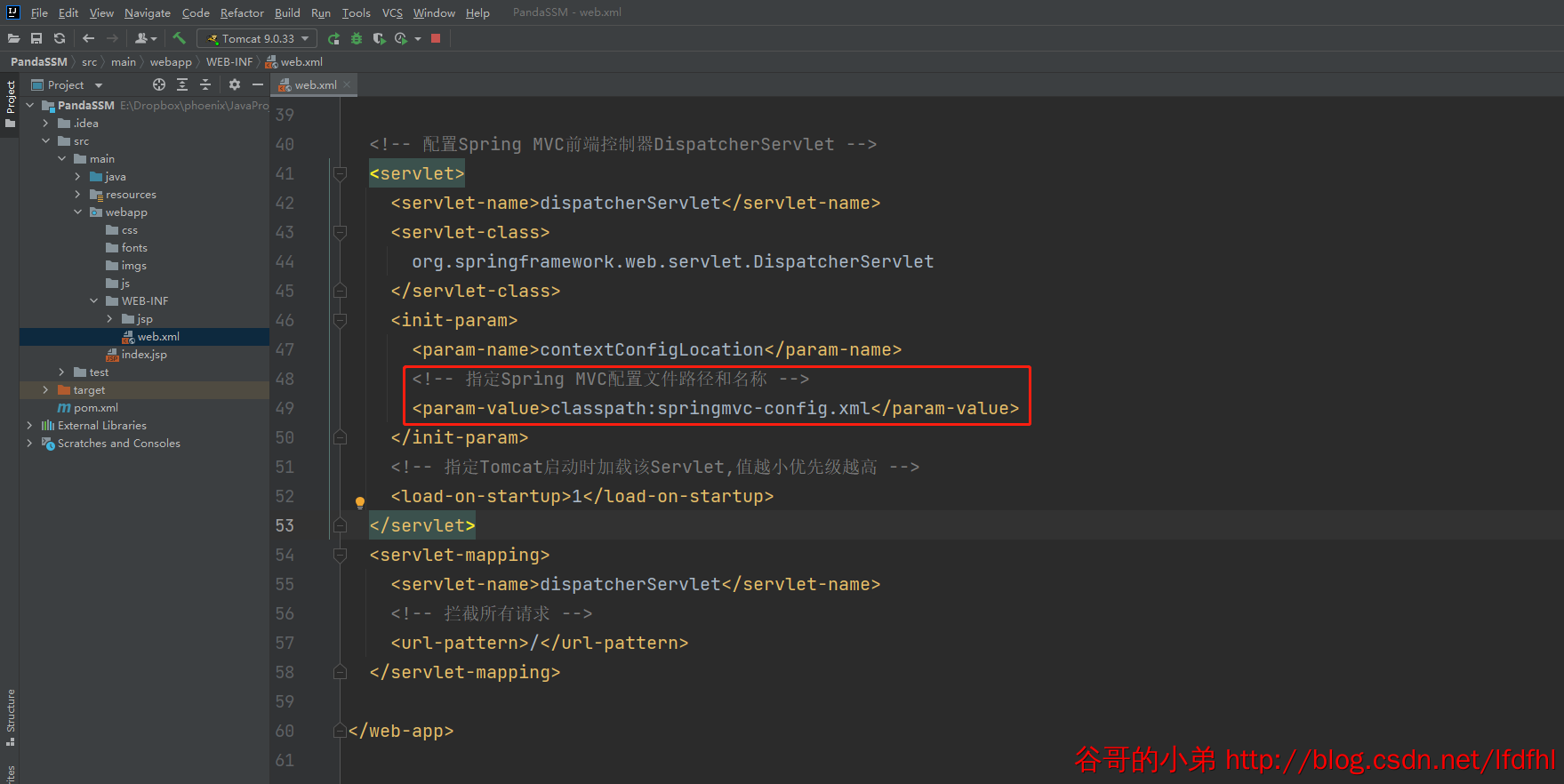Hide the Project panel with minus icon
1564x784 pixels.
258,84
